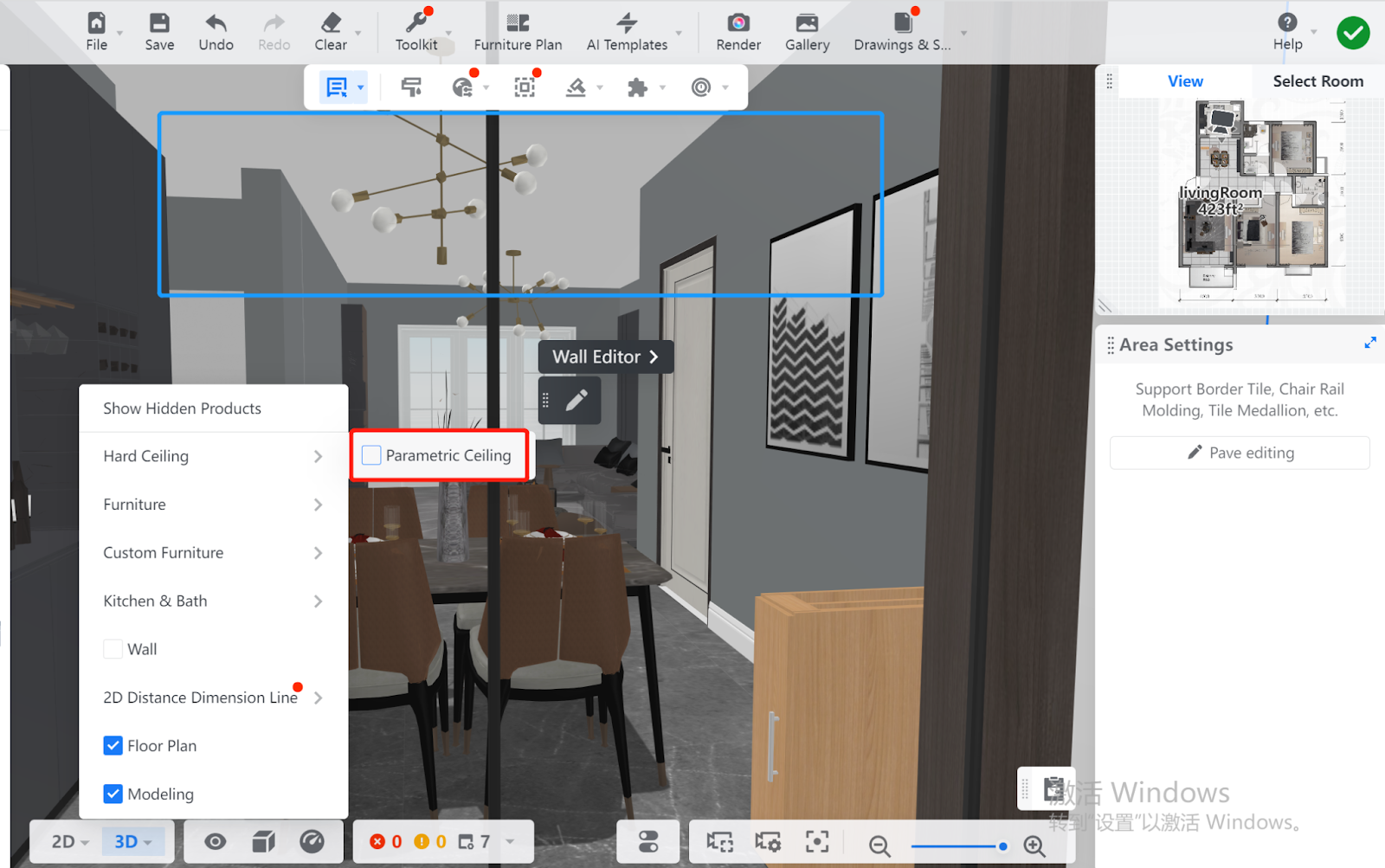Open the Help dropdown arrow
This screenshot has width=1385, height=868.
[x=1314, y=32]
